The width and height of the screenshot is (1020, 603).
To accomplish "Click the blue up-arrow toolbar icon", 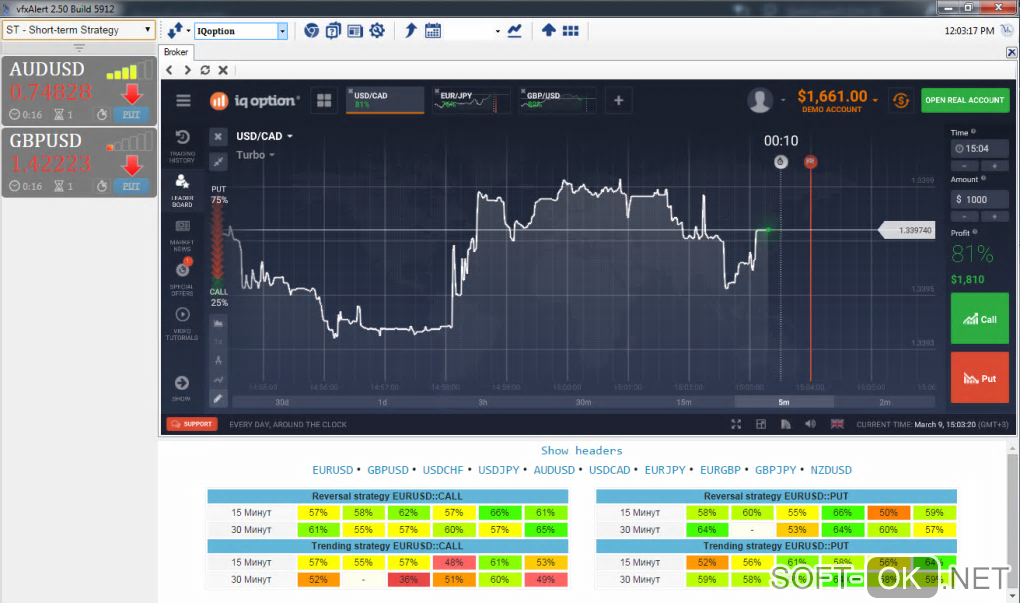I will [x=548, y=31].
